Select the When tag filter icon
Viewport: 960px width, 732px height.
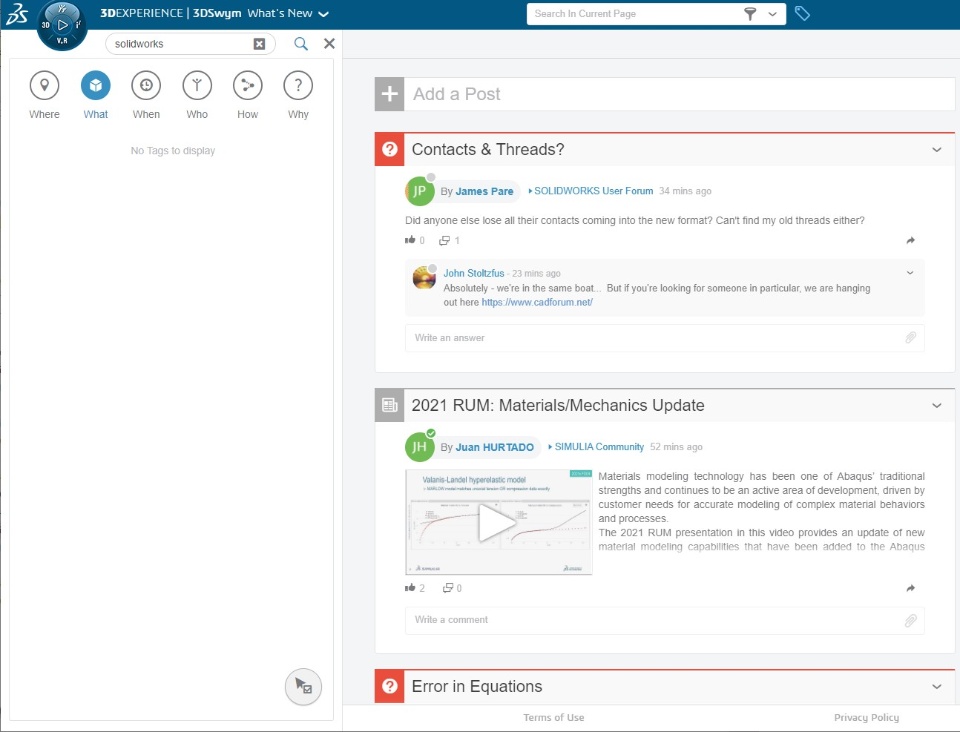click(146, 86)
